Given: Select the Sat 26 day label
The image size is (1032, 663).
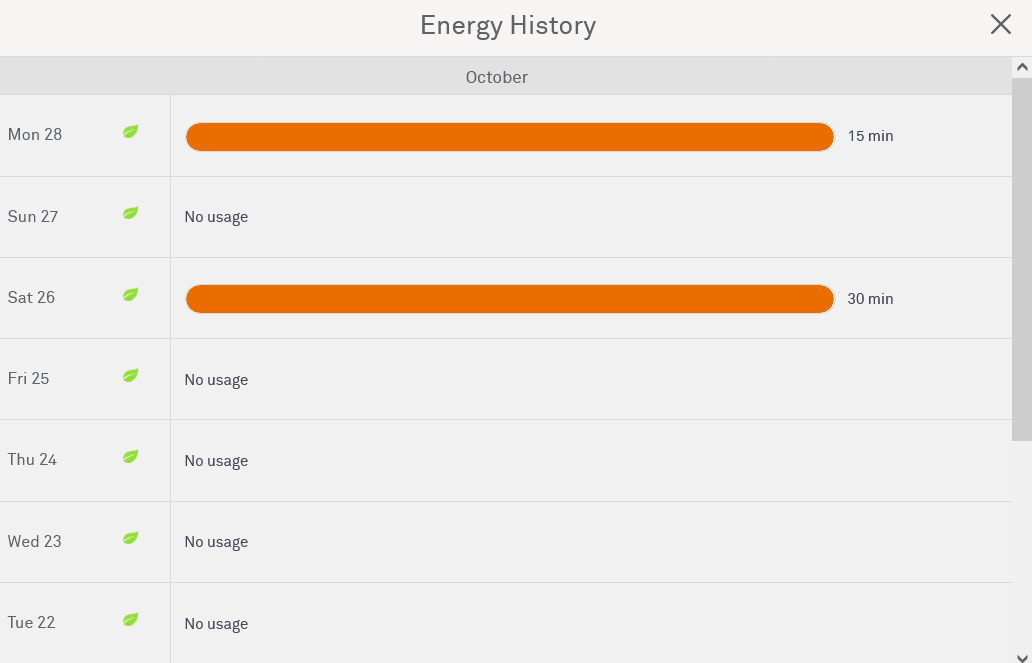Looking at the screenshot, I should tap(32, 298).
